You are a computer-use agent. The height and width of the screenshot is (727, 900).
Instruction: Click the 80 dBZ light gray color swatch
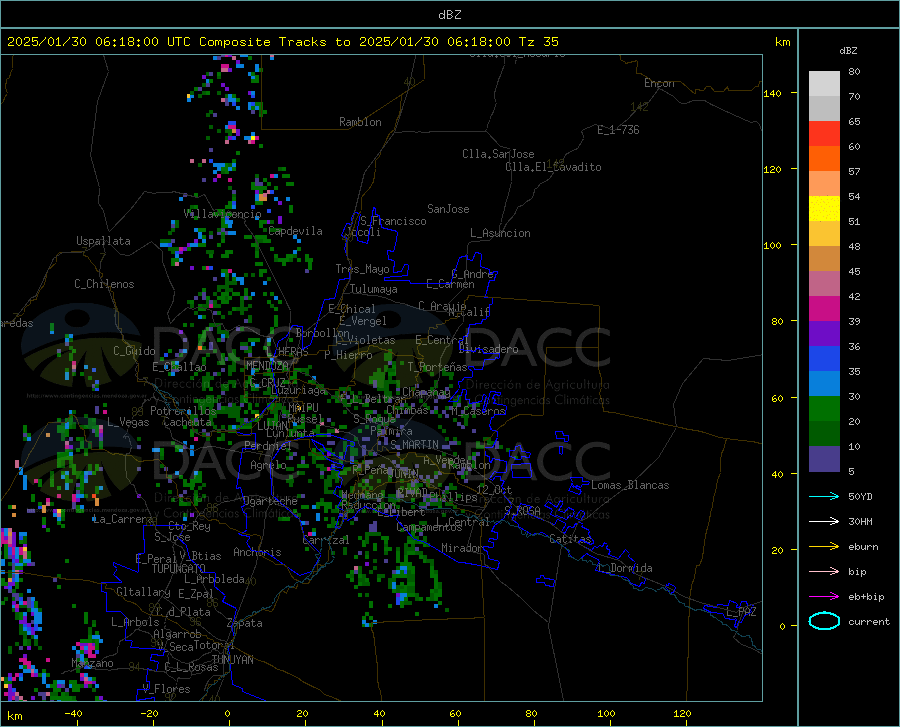click(824, 84)
